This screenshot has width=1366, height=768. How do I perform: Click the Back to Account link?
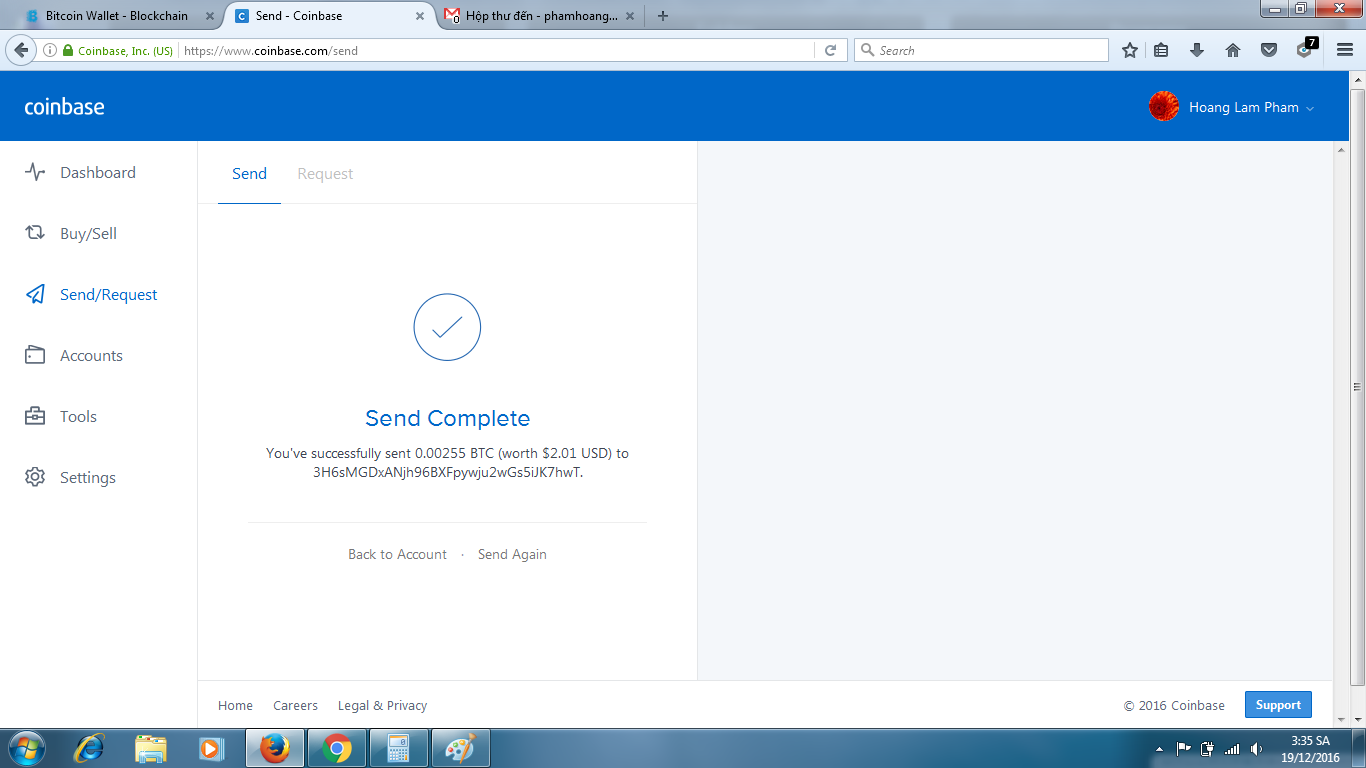pos(397,554)
